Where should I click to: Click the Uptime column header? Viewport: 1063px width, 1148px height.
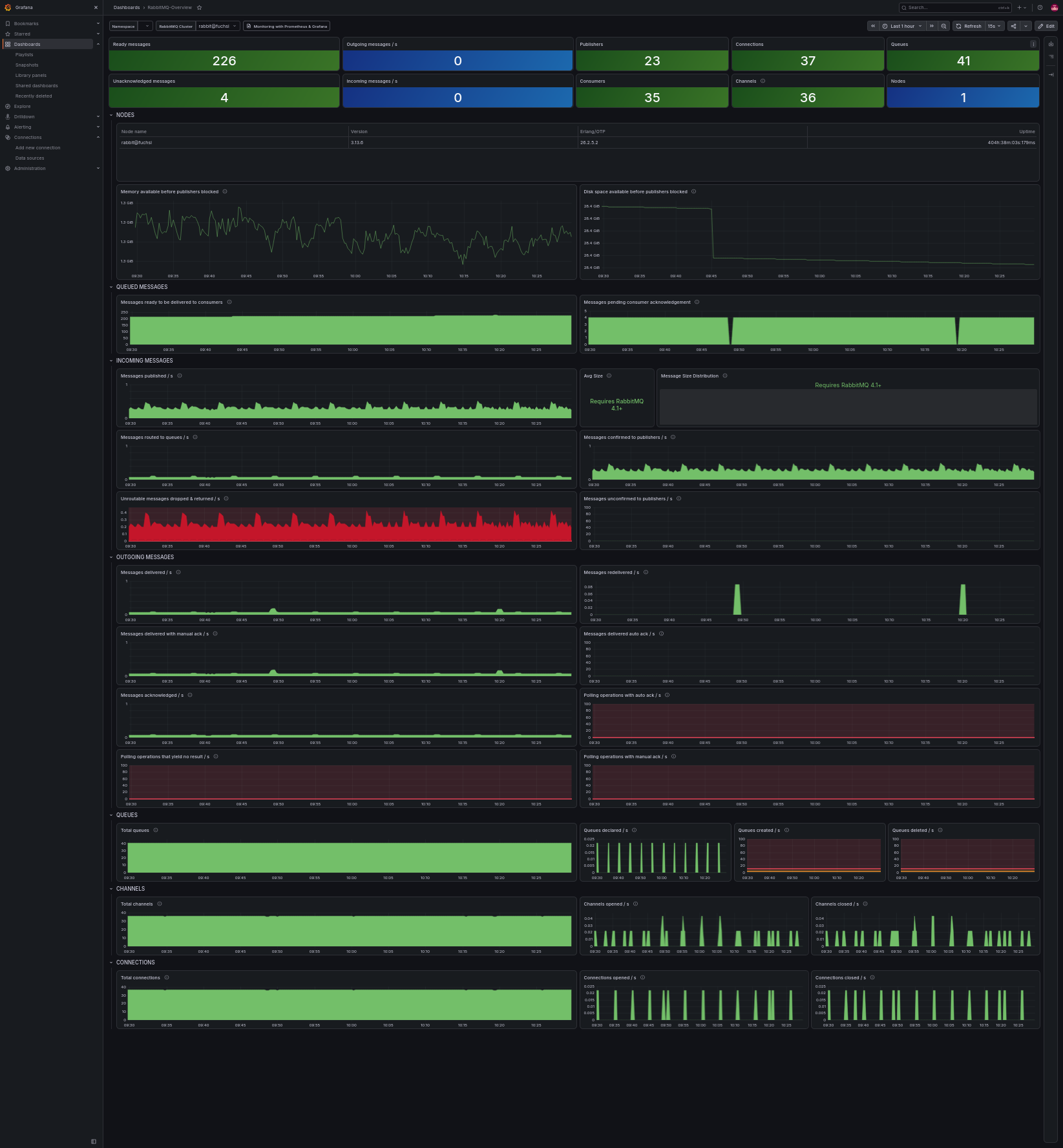(x=1027, y=131)
